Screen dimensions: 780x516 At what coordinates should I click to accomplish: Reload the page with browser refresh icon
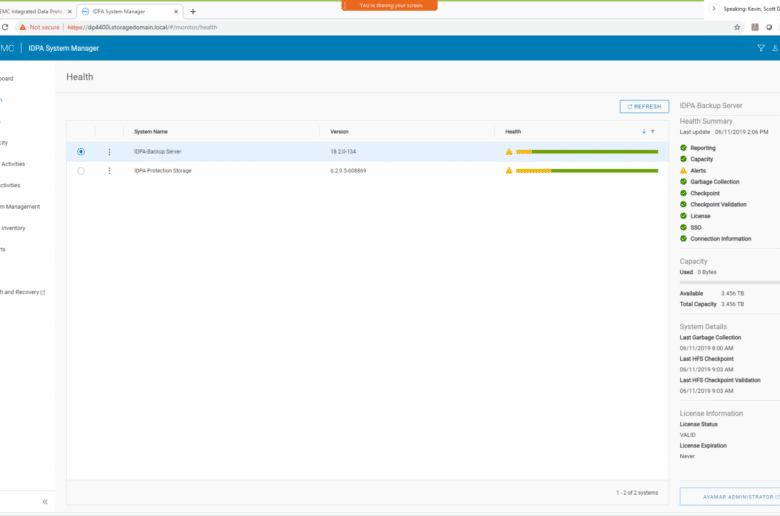(5, 27)
